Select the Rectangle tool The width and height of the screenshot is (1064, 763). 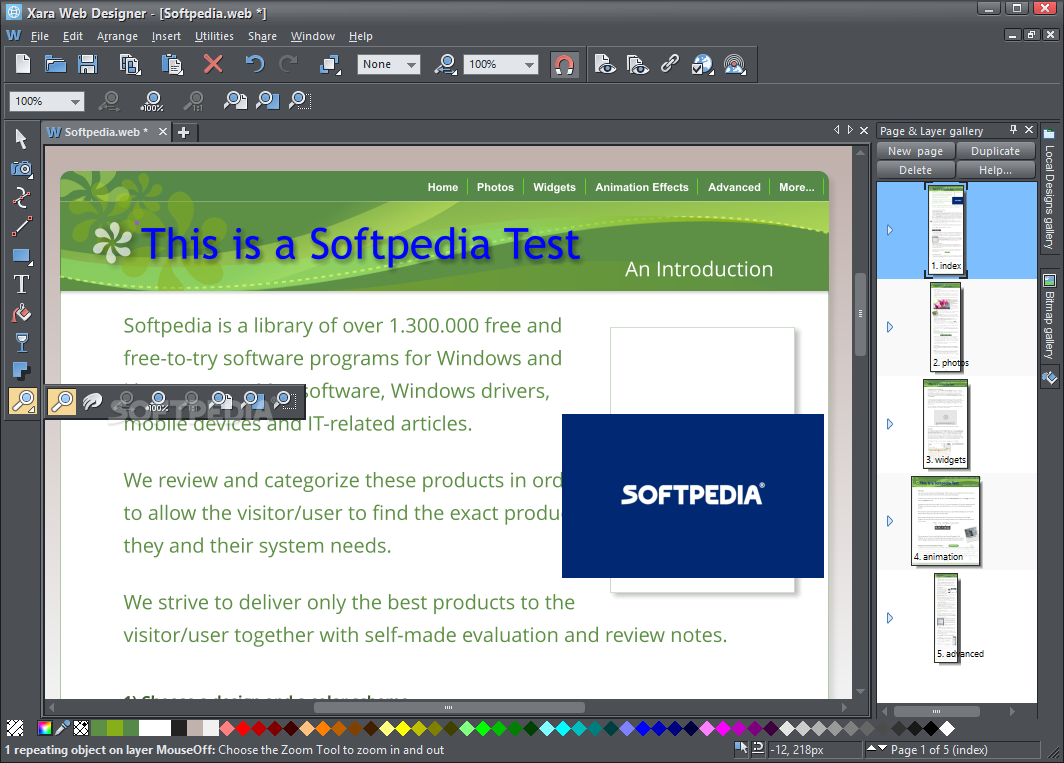click(x=21, y=256)
